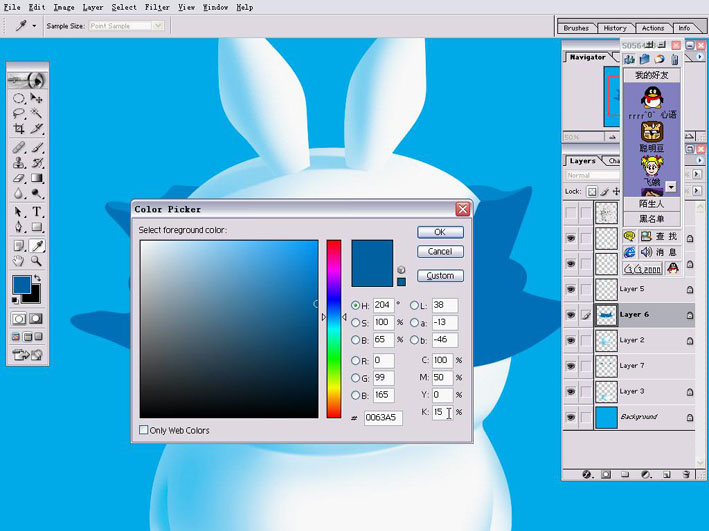Switch to the Actions tab
709x531 pixels.
tap(653, 28)
